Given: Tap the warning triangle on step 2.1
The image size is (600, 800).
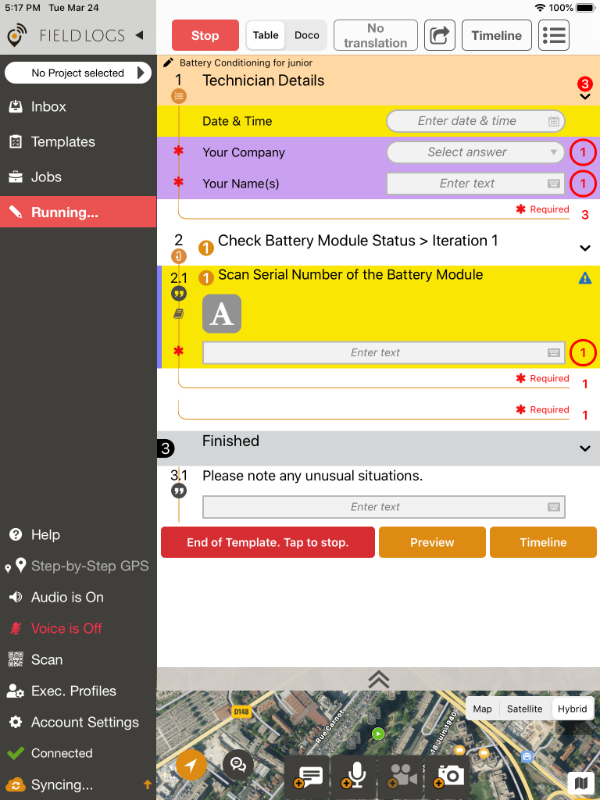Looking at the screenshot, I should 585,279.
